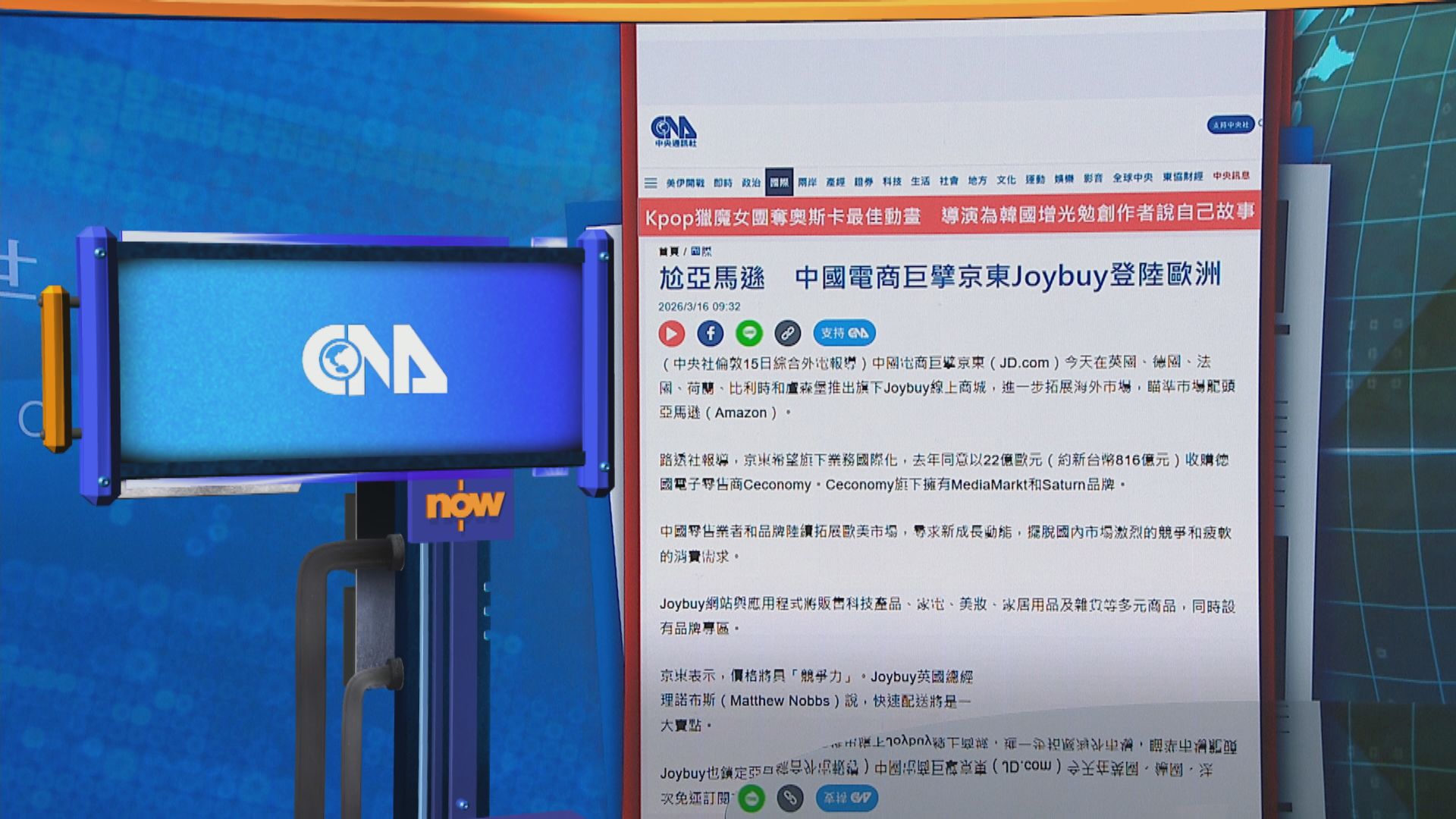The height and width of the screenshot is (819, 1456).
Task: Open the 國際 navigation tab
Action: [779, 183]
